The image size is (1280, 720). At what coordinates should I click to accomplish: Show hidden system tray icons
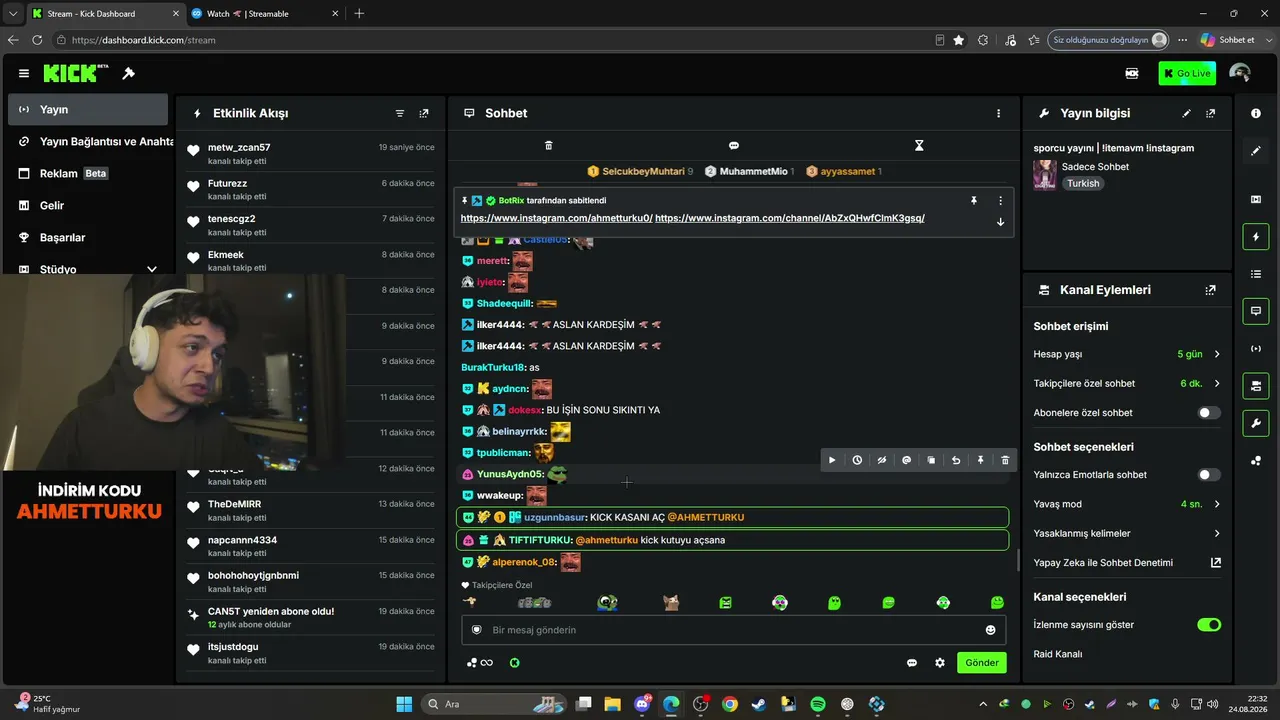point(983,704)
